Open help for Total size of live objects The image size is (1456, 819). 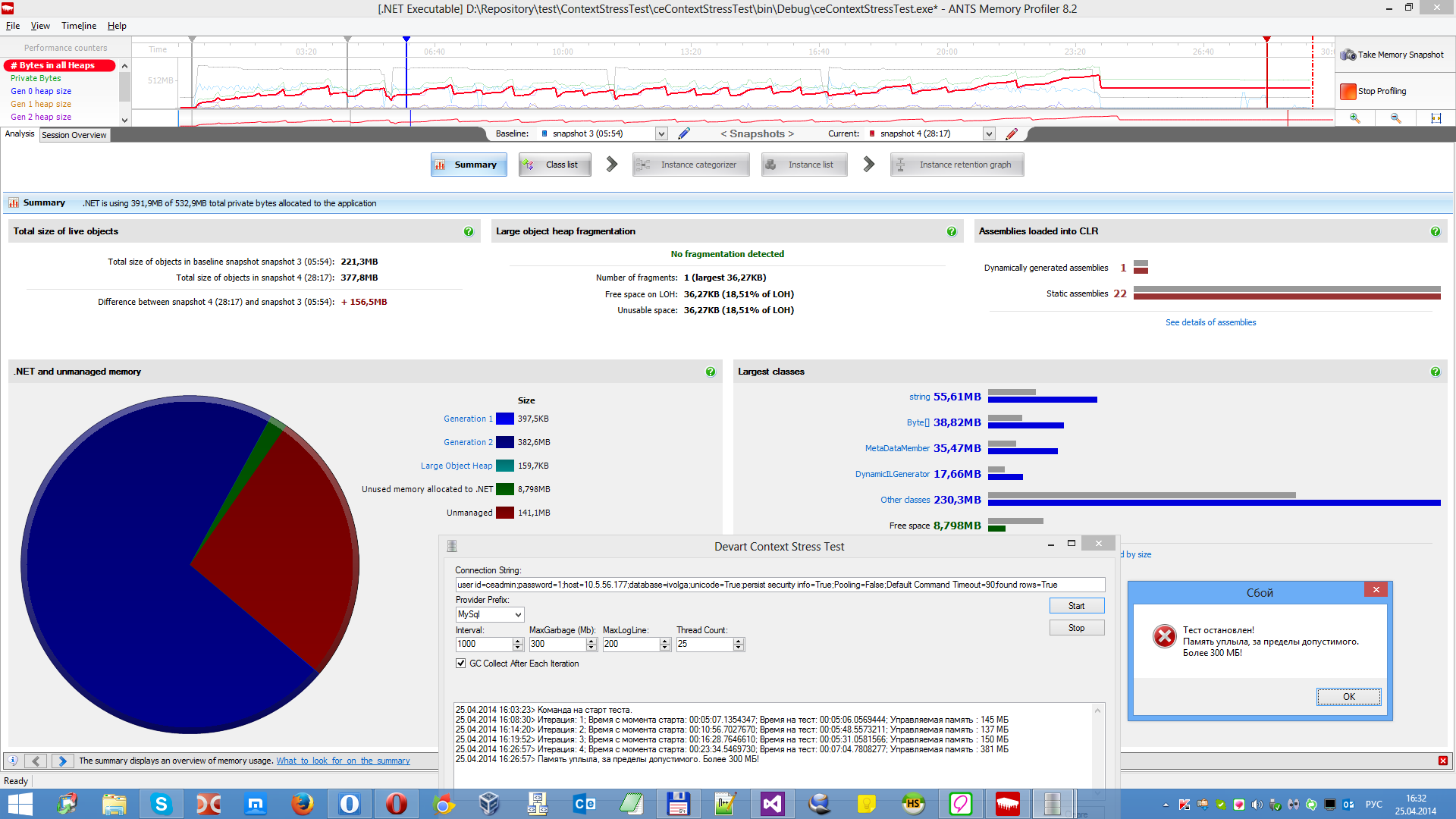(469, 231)
